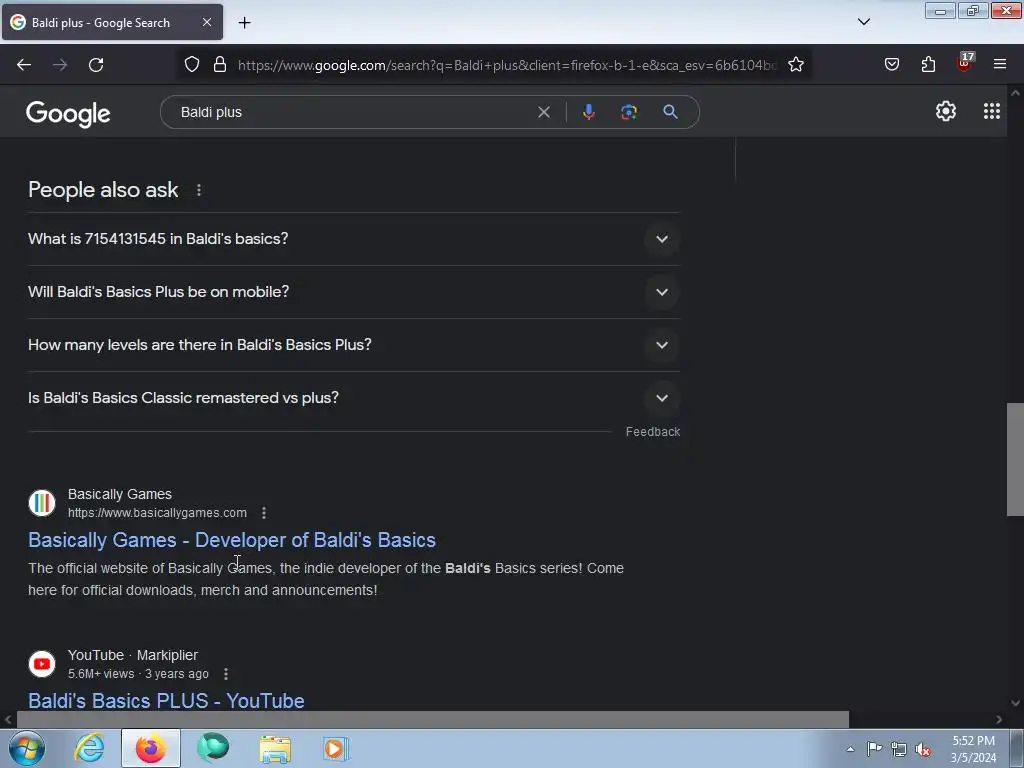Click the Basically Games site favicon
Viewport: 1024px width, 768px height.
tap(42, 503)
